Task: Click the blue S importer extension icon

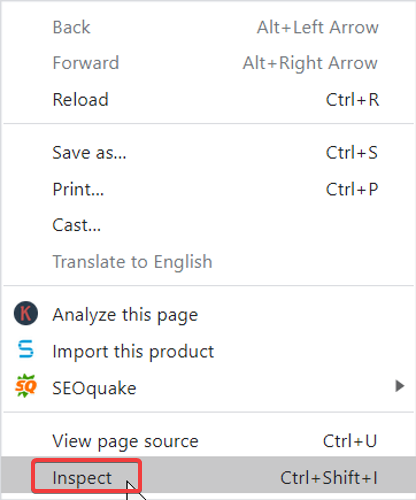Action: pos(26,349)
